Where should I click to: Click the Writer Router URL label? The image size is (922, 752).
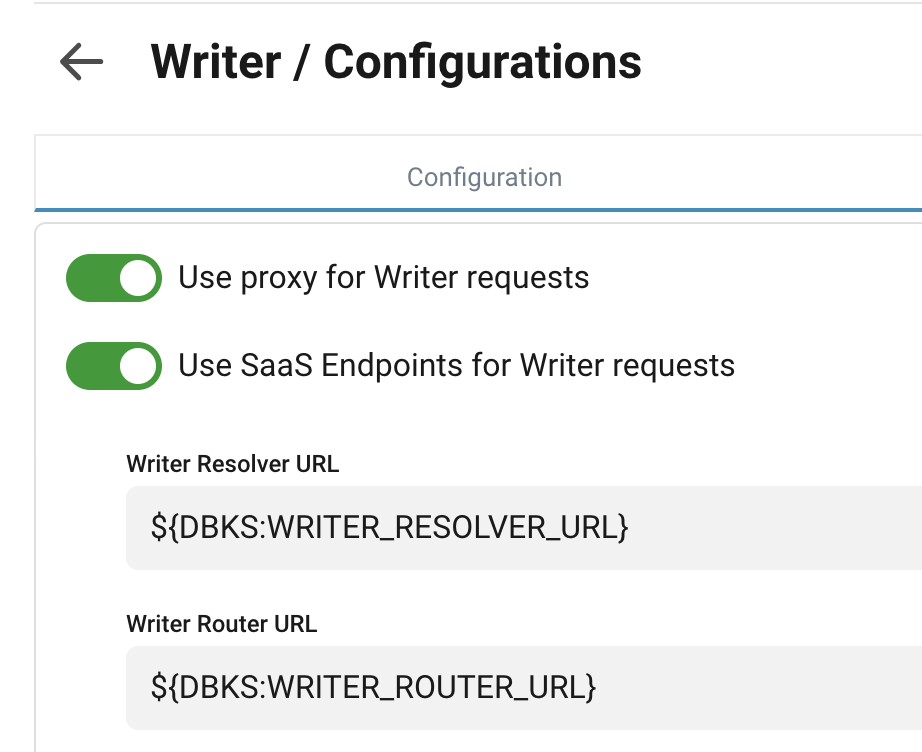221,624
